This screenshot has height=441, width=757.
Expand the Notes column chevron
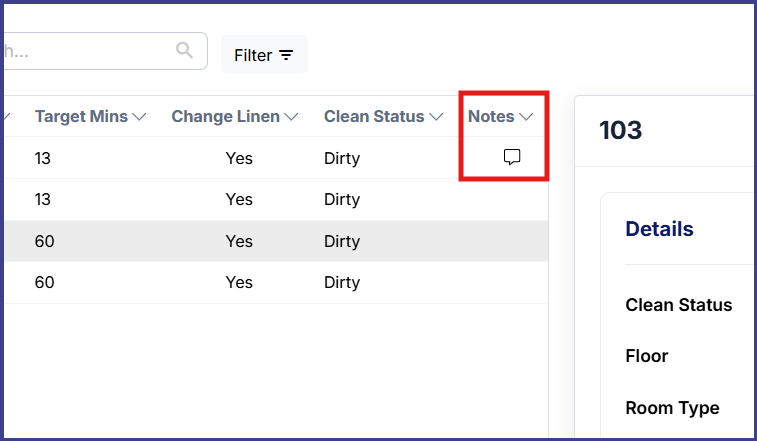526,117
